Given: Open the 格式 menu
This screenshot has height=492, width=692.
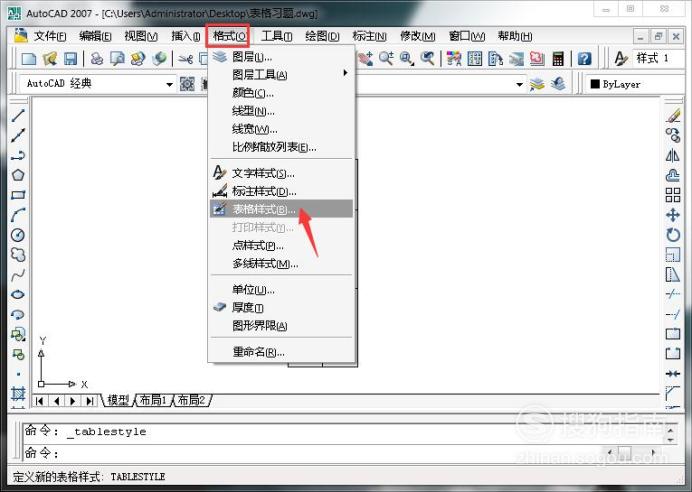Looking at the screenshot, I should coord(228,36).
